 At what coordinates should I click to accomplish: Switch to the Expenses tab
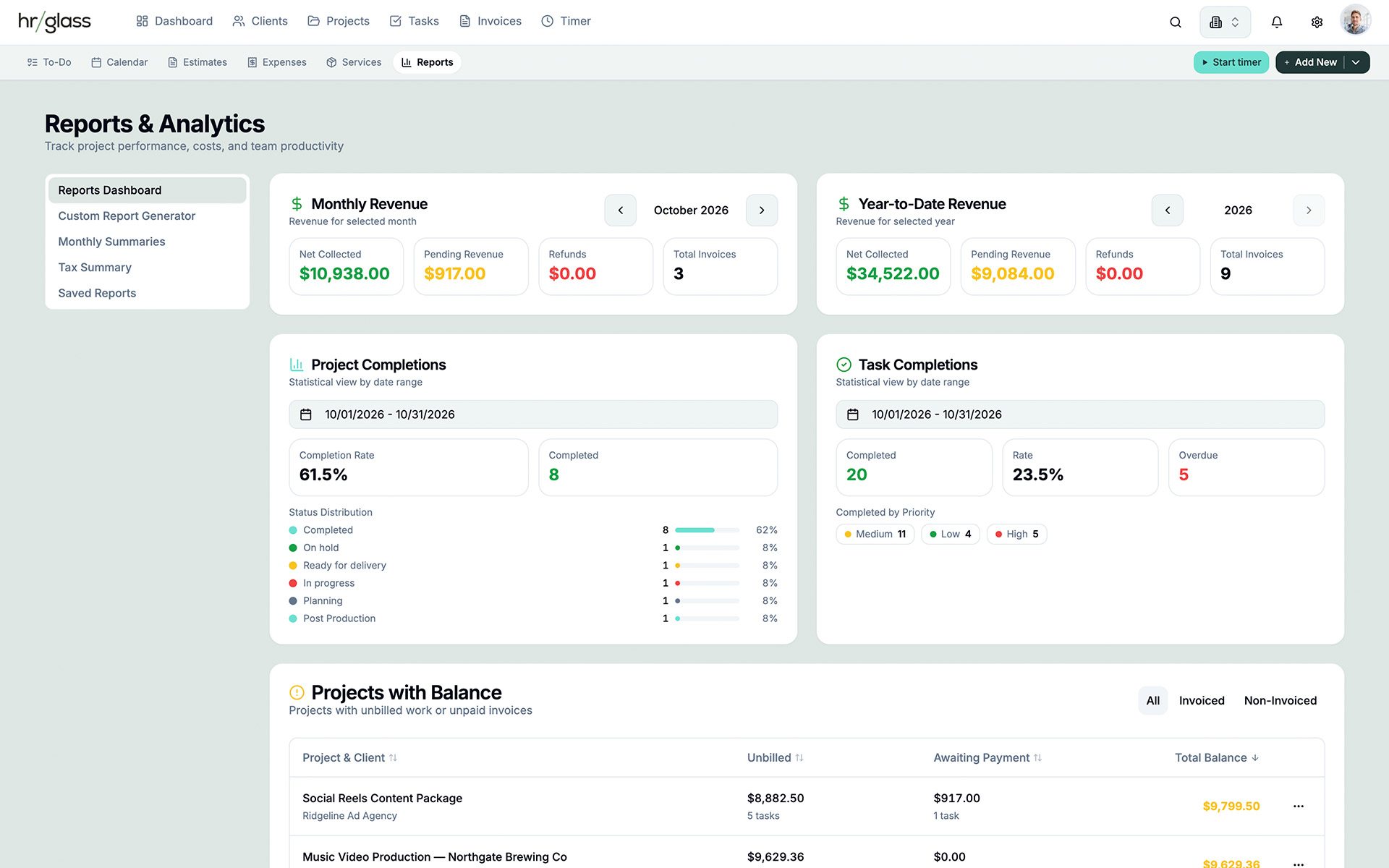coord(277,62)
